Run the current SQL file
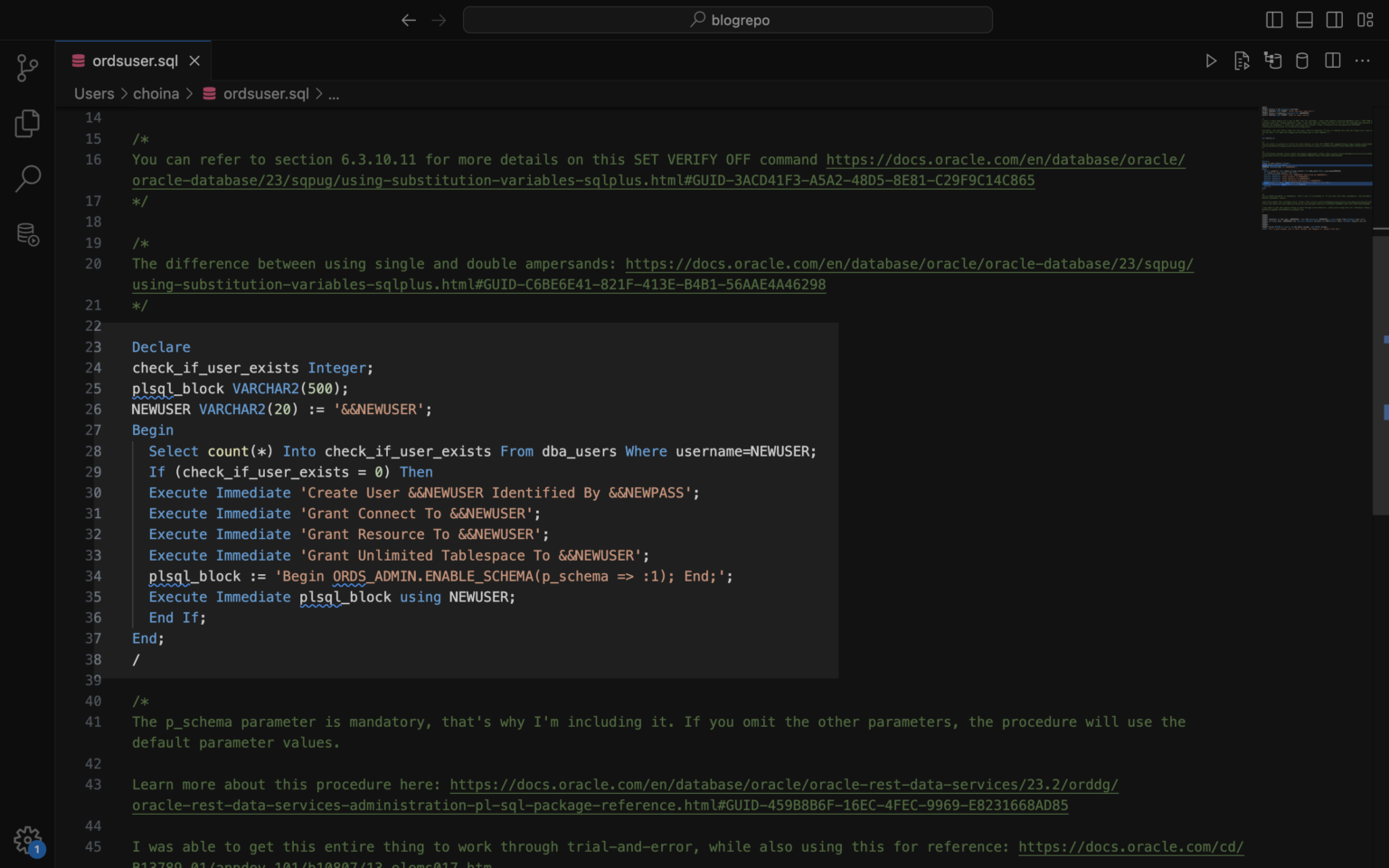1389x868 pixels. click(1211, 61)
